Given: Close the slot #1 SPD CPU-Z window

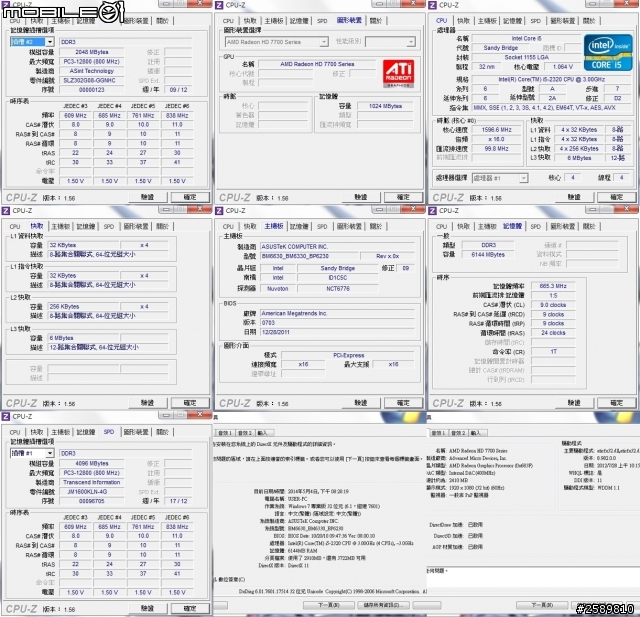Looking at the screenshot, I should 200,415.
